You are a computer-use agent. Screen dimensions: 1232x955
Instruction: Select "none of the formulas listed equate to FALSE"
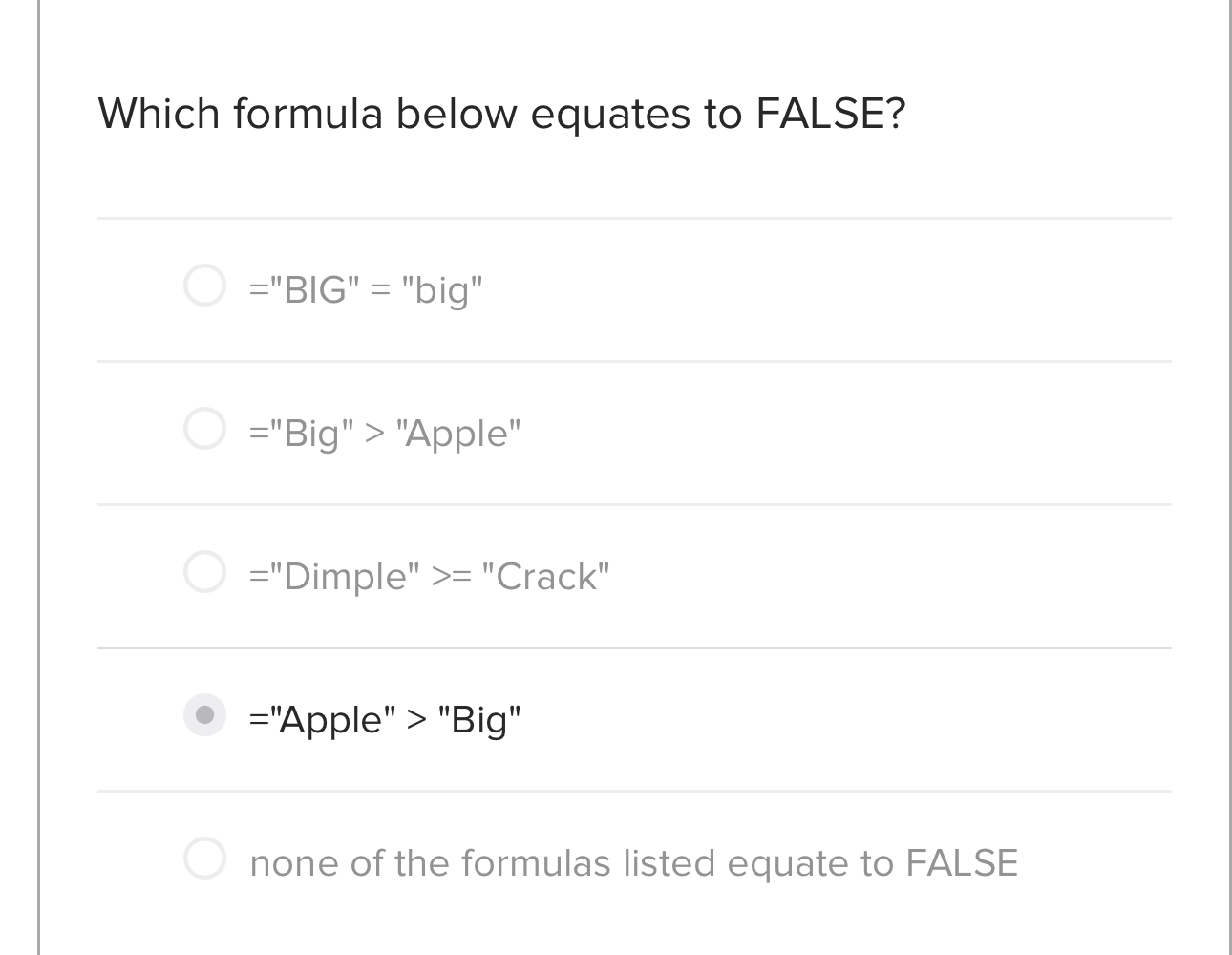point(204,858)
